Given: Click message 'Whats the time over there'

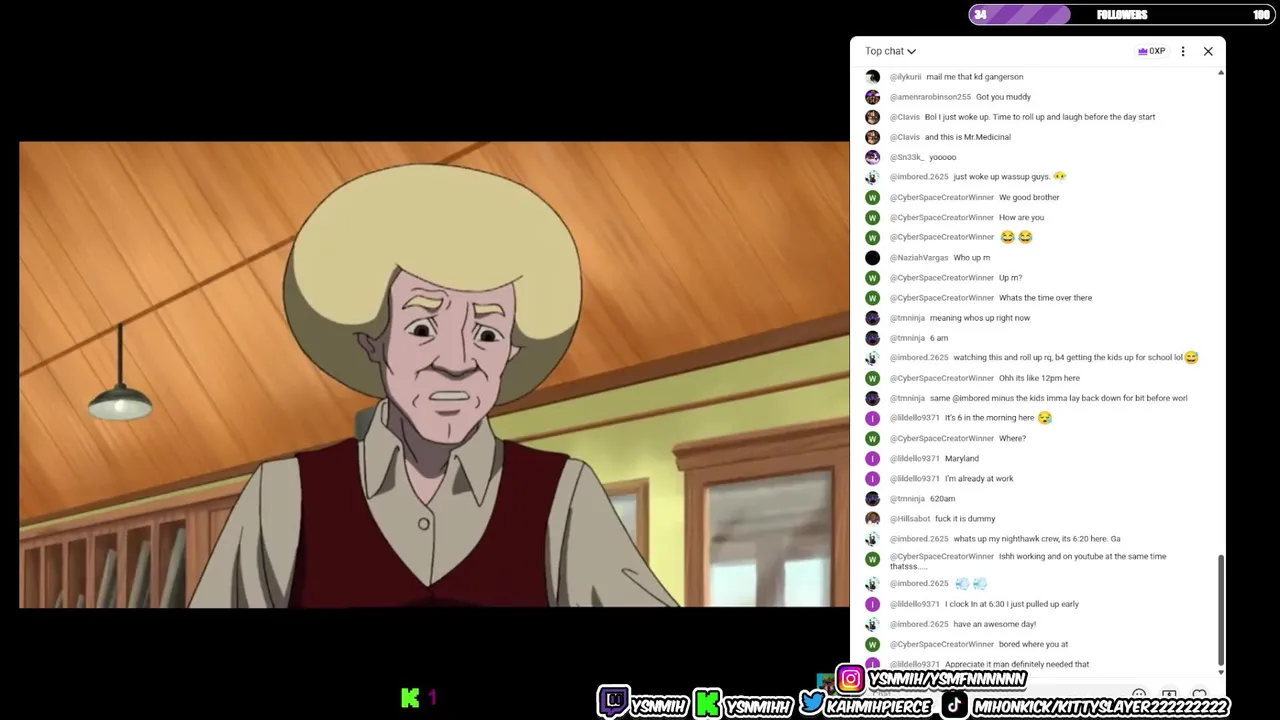Looking at the screenshot, I should point(1045,298).
